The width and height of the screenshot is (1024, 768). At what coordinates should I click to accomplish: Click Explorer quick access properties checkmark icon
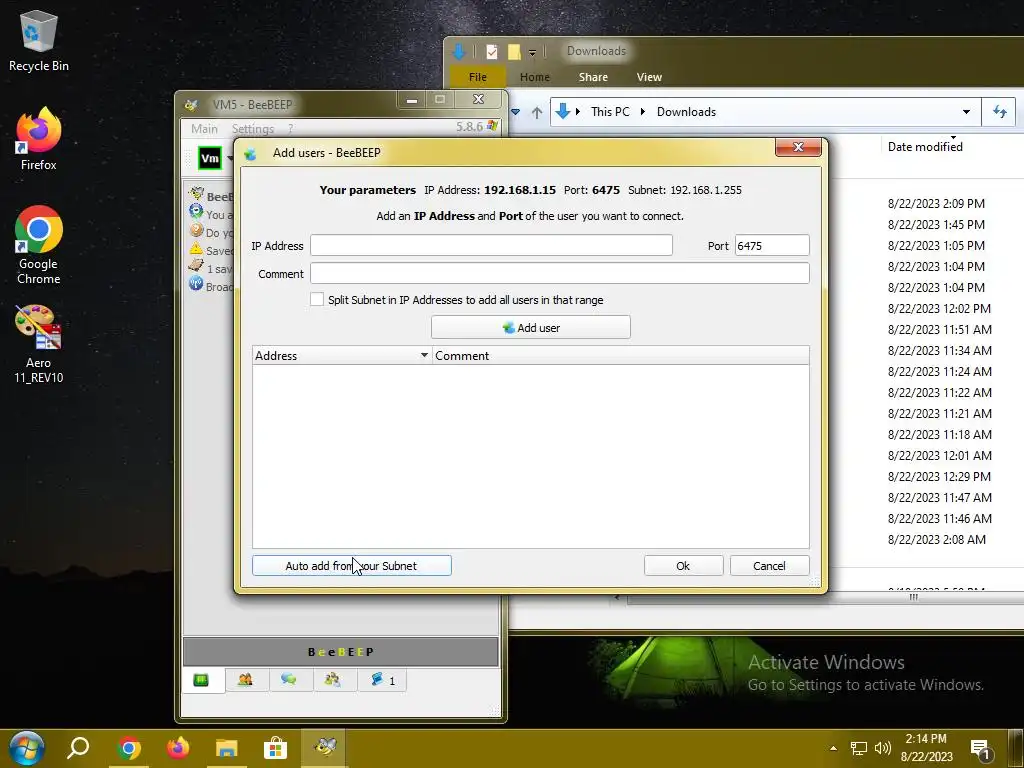492,52
